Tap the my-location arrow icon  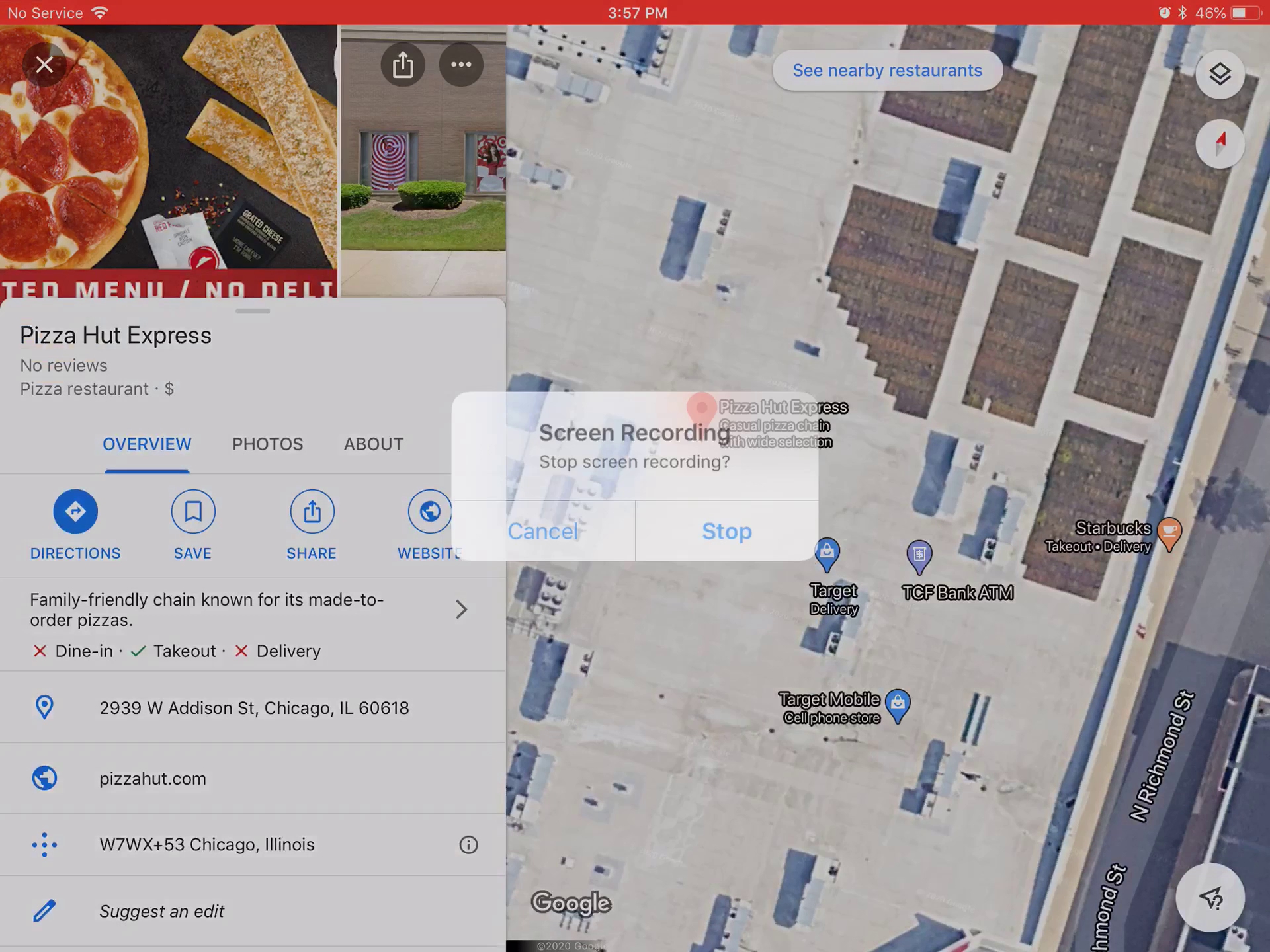[x=1210, y=897]
